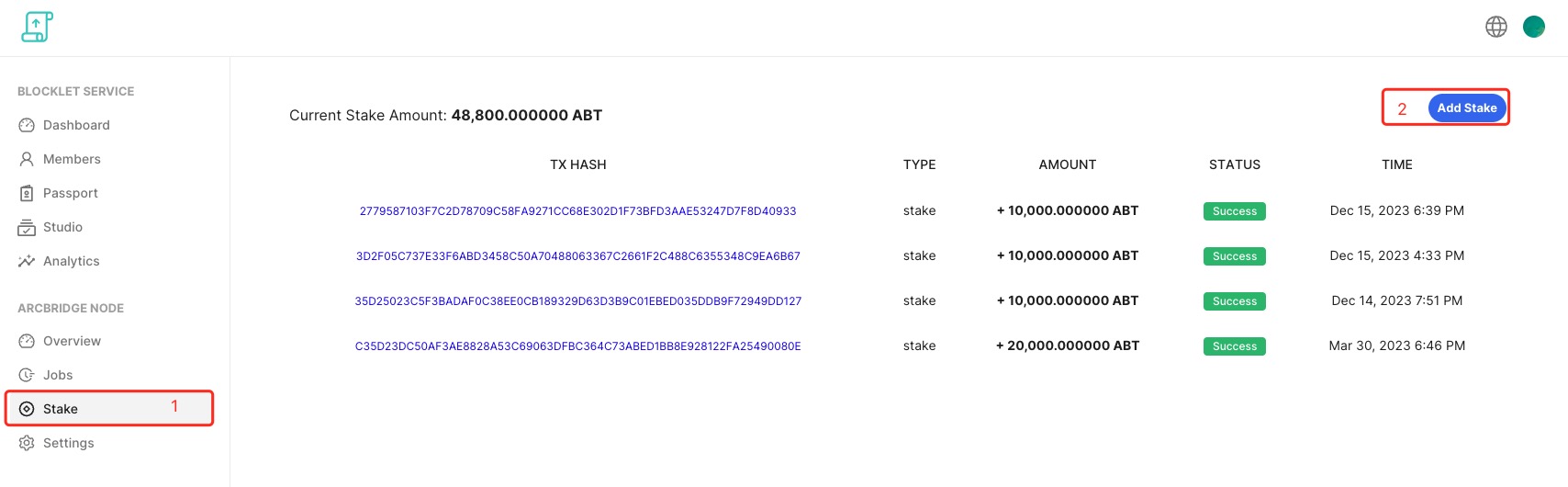Open the language globe icon
The width and height of the screenshot is (1568, 487).
[x=1496, y=27]
